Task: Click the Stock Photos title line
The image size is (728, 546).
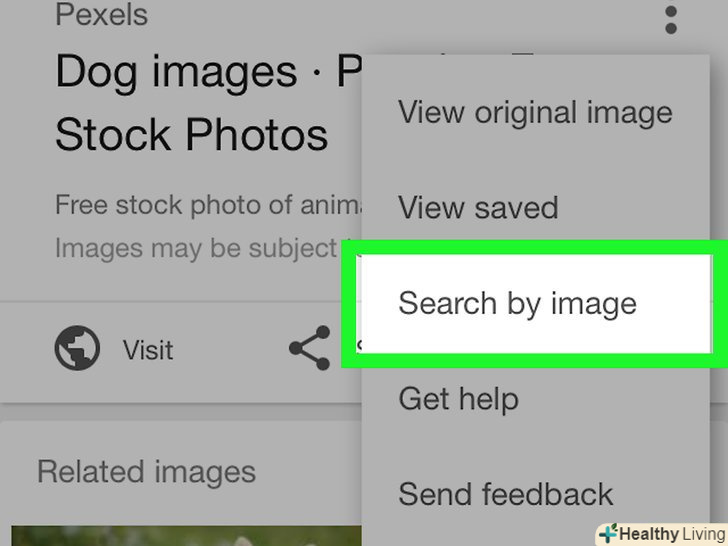Action: click(x=191, y=135)
